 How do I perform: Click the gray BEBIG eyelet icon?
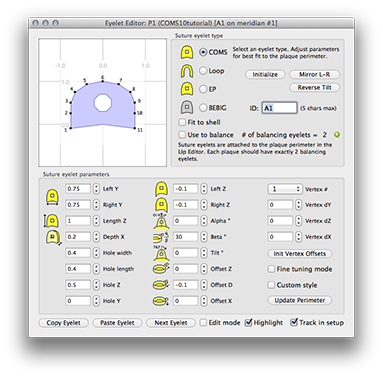tap(187, 107)
